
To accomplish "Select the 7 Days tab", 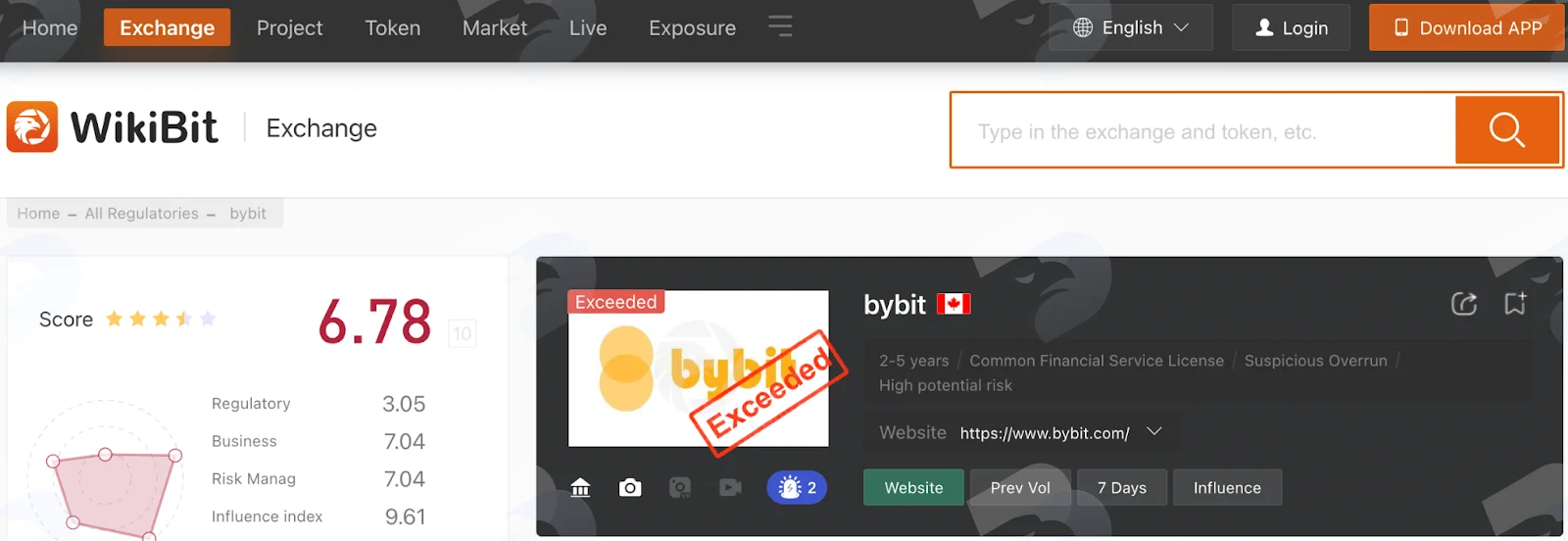I will [x=1122, y=487].
